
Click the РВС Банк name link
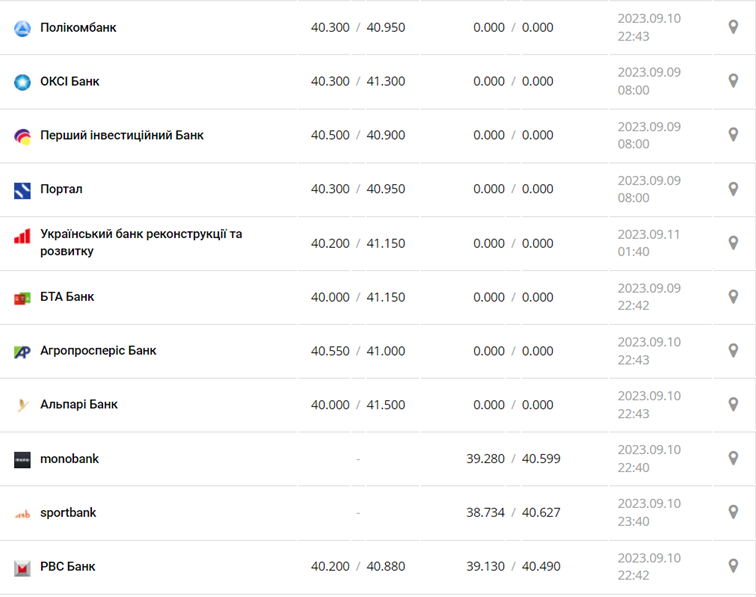tap(68, 567)
